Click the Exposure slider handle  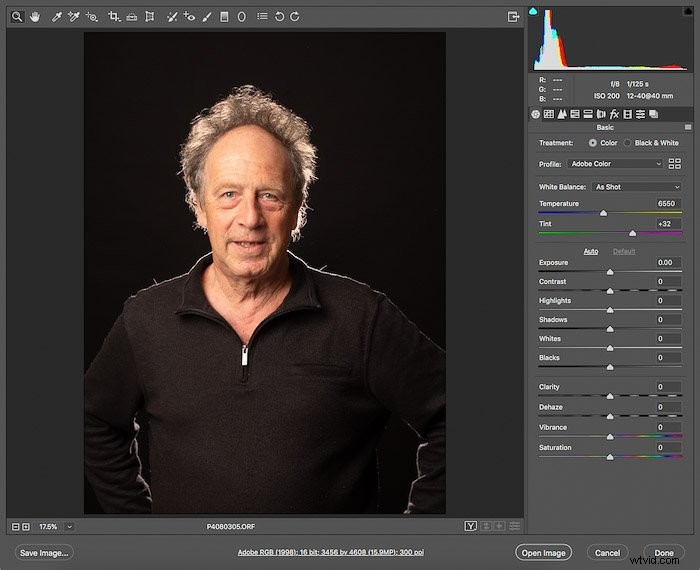pyautogui.click(x=610, y=272)
